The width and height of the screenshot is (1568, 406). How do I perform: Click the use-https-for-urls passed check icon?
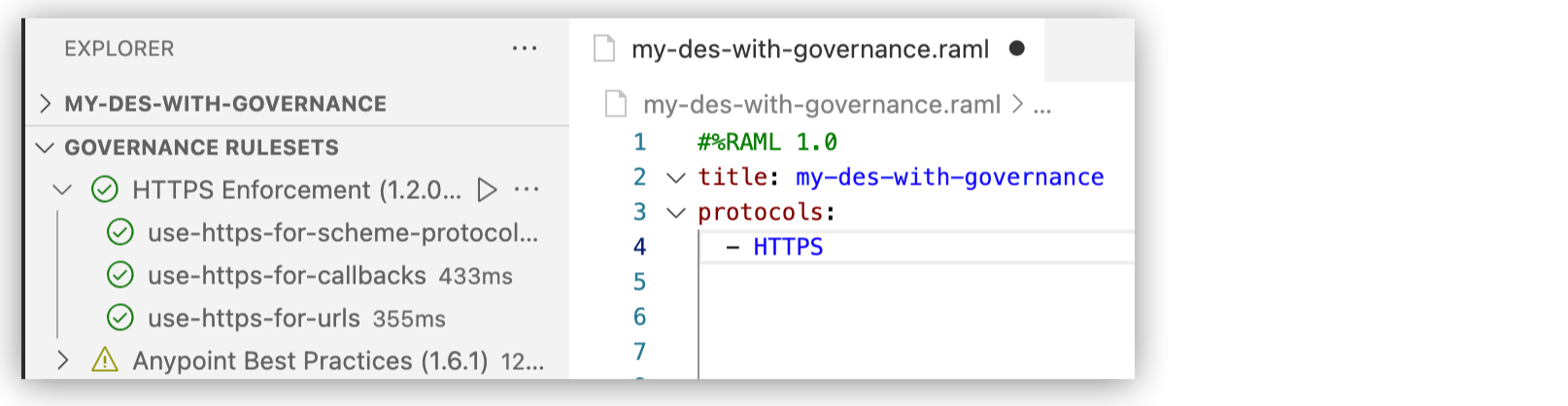(x=119, y=319)
